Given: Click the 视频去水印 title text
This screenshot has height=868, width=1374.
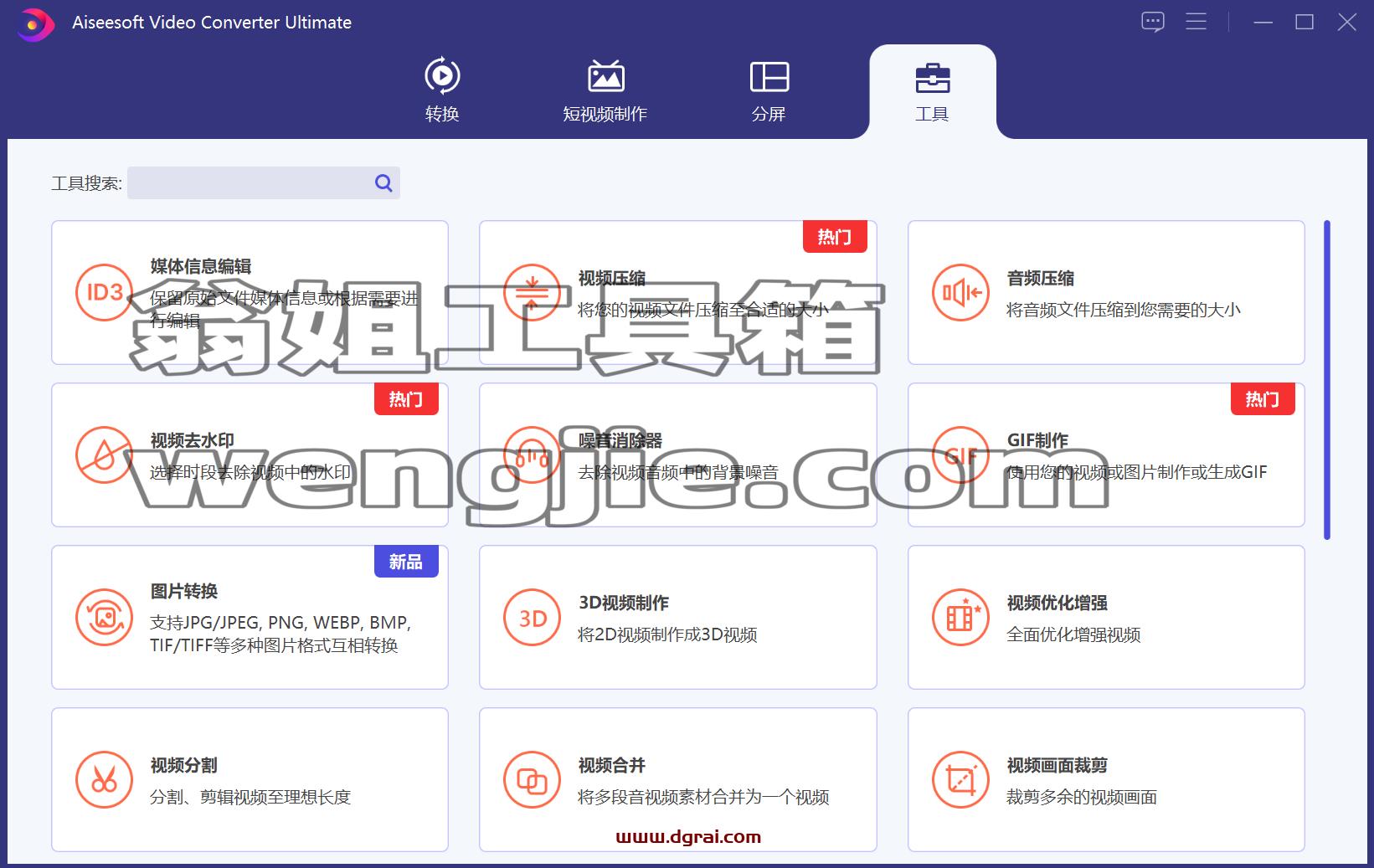Looking at the screenshot, I should (192, 440).
